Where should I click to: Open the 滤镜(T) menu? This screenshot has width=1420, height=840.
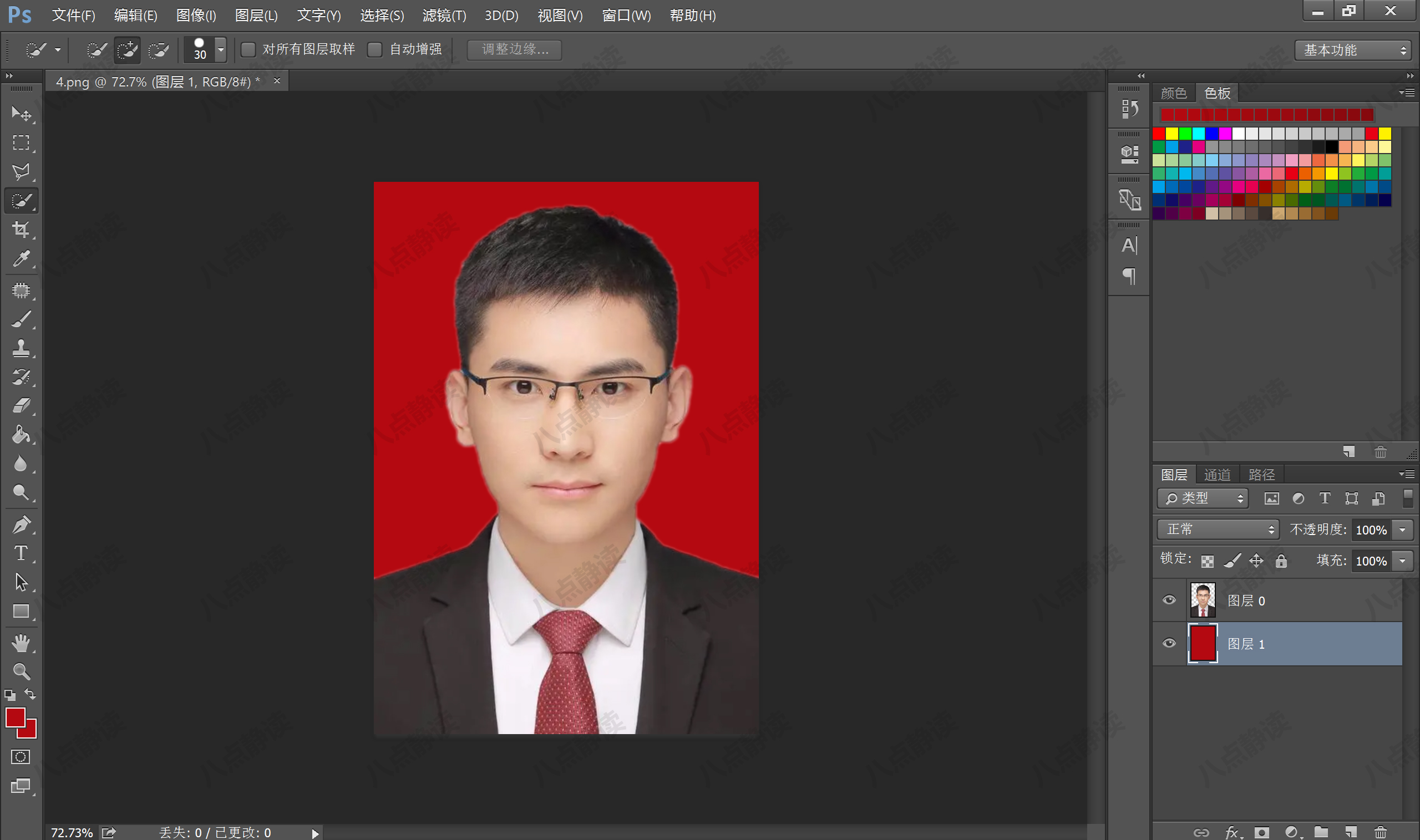444,16
